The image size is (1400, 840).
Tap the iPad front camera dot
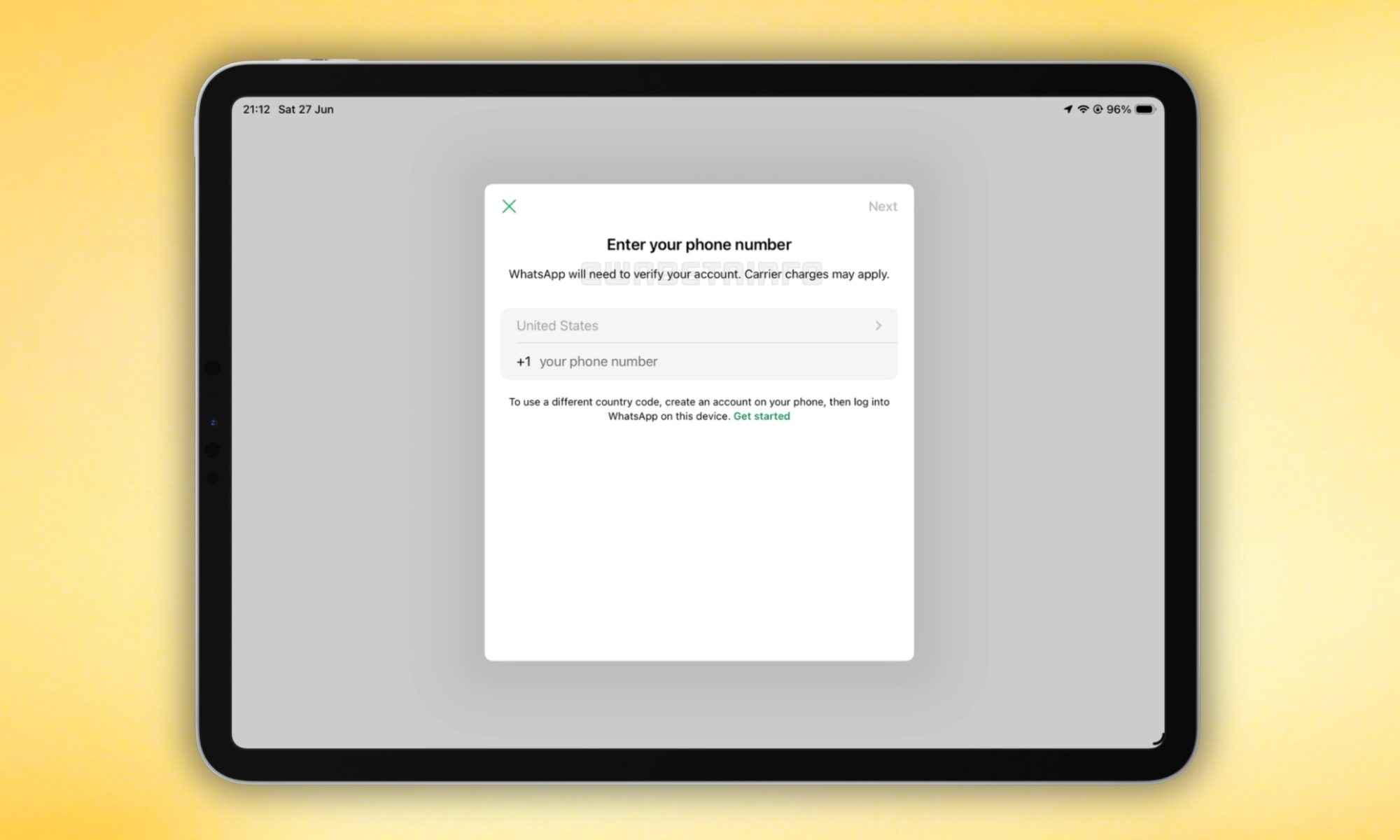click(213, 423)
